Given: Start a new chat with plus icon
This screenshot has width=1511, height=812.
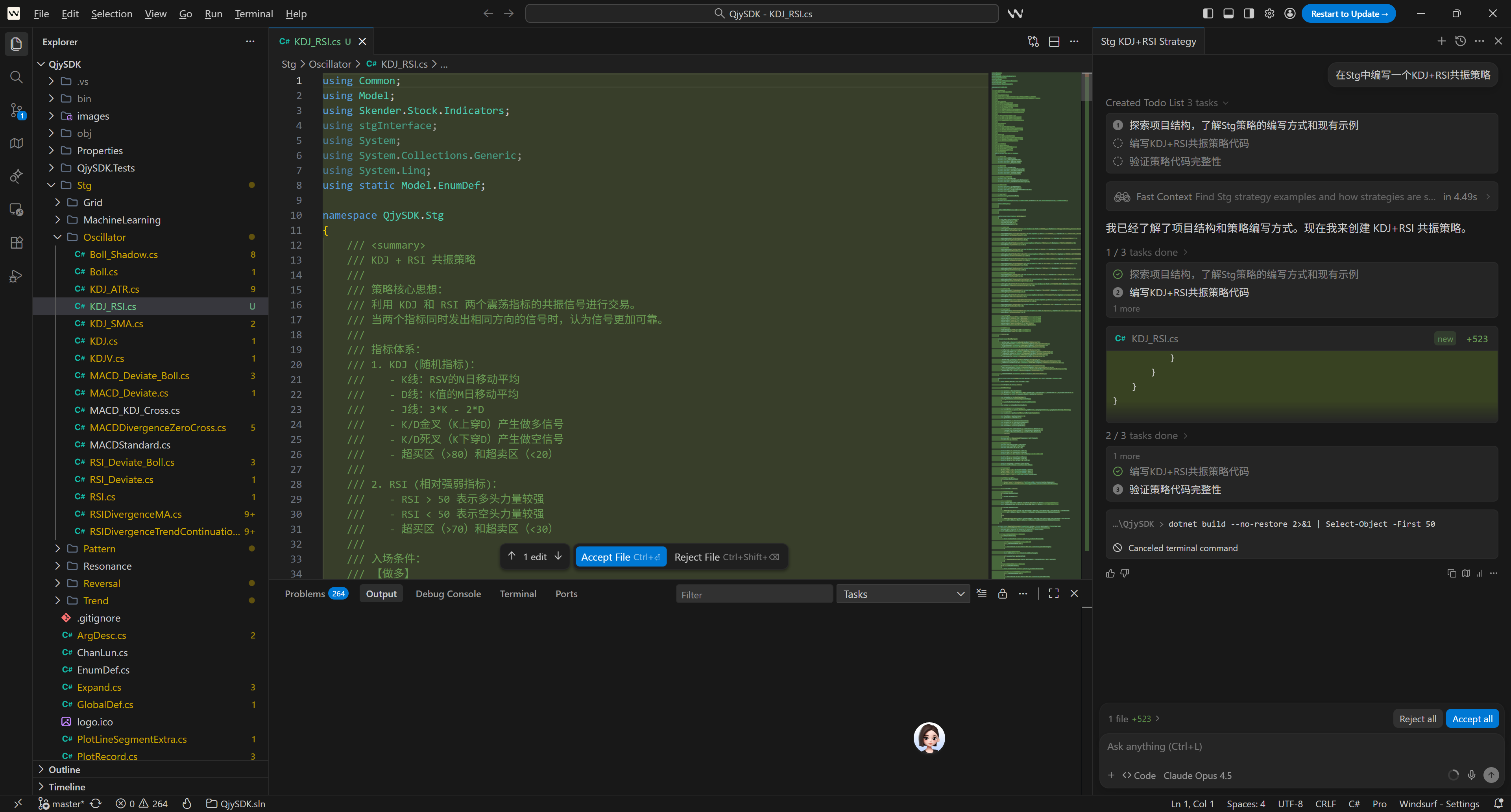Looking at the screenshot, I should [1441, 41].
